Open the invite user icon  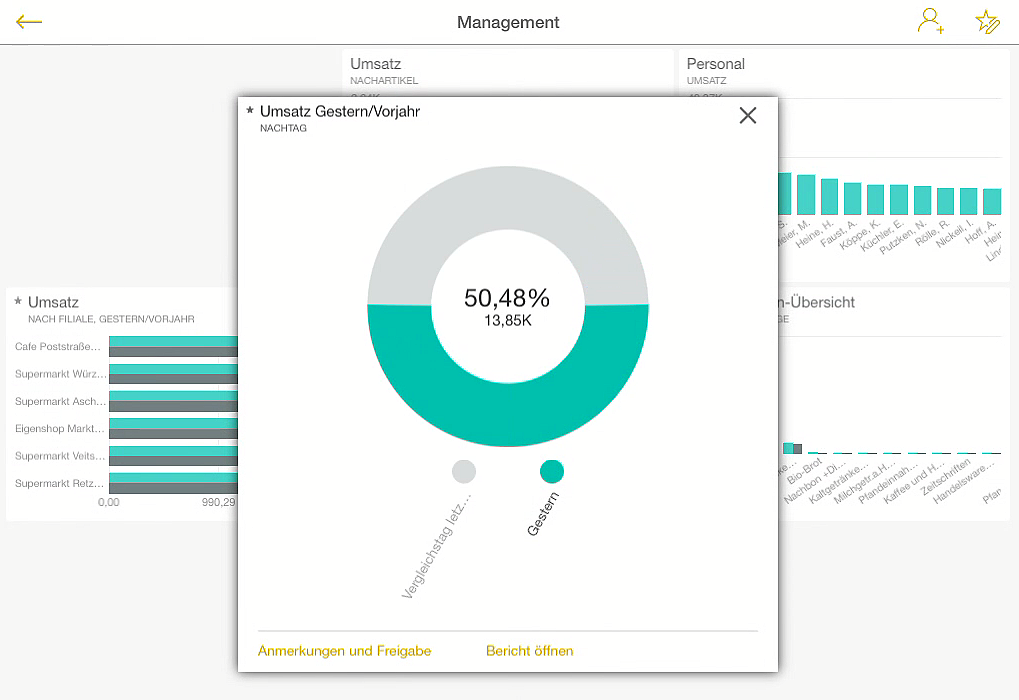tap(930, 22)
